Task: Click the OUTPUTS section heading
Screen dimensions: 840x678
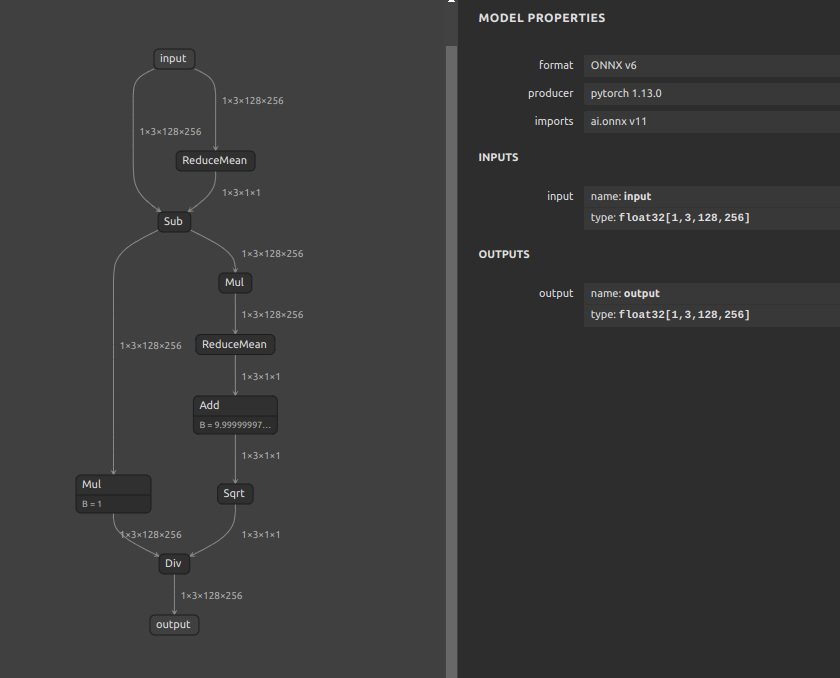Action: 504,254
